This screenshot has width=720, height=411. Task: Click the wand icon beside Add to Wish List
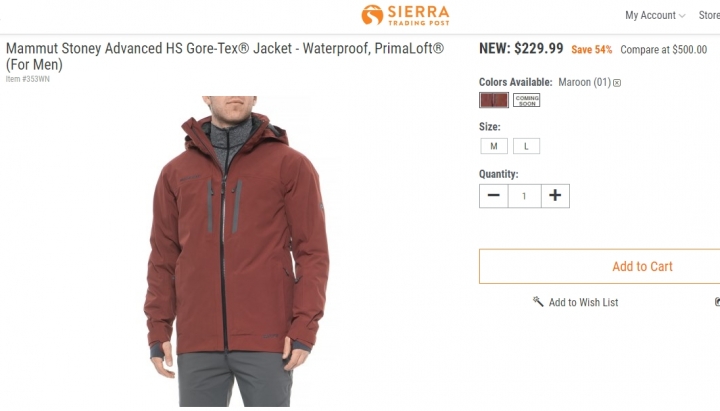[538, 302]
